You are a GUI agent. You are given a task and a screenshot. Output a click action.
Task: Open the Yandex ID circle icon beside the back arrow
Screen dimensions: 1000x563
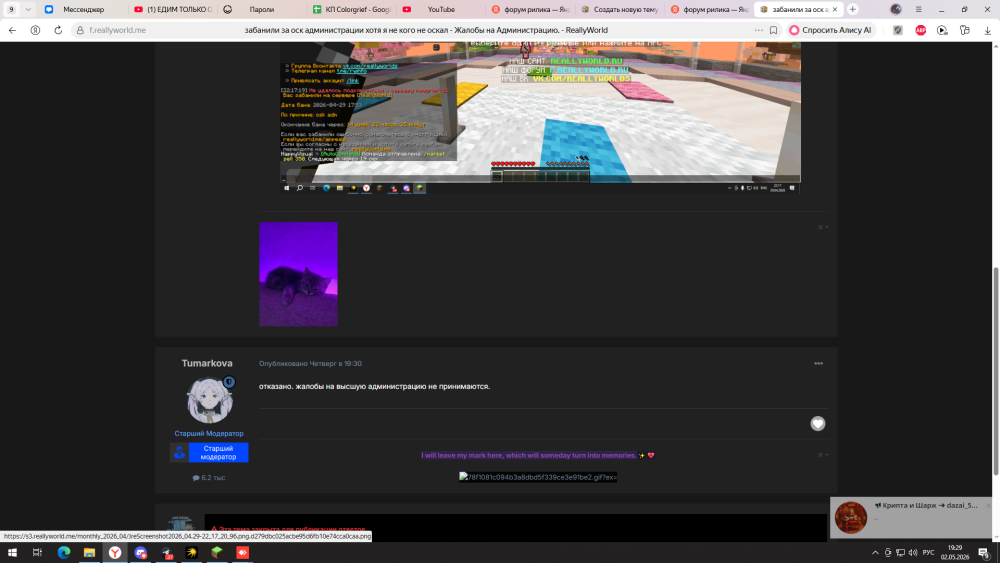click(x=35, y=30)
